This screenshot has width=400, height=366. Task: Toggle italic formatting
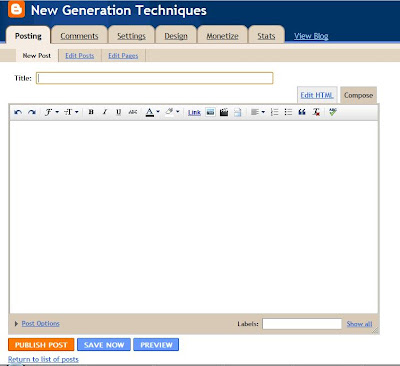click(x=105, y=112)
